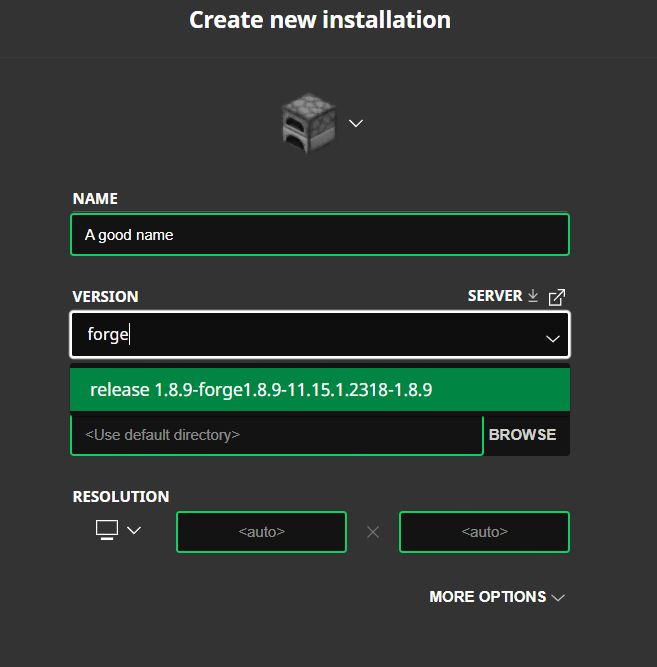Viewport: 657px width, 667px height.
Task: Select release 1.8.9-forge1.8.9-11.15.1.2318-1.8.9
Action: [320, 390]
